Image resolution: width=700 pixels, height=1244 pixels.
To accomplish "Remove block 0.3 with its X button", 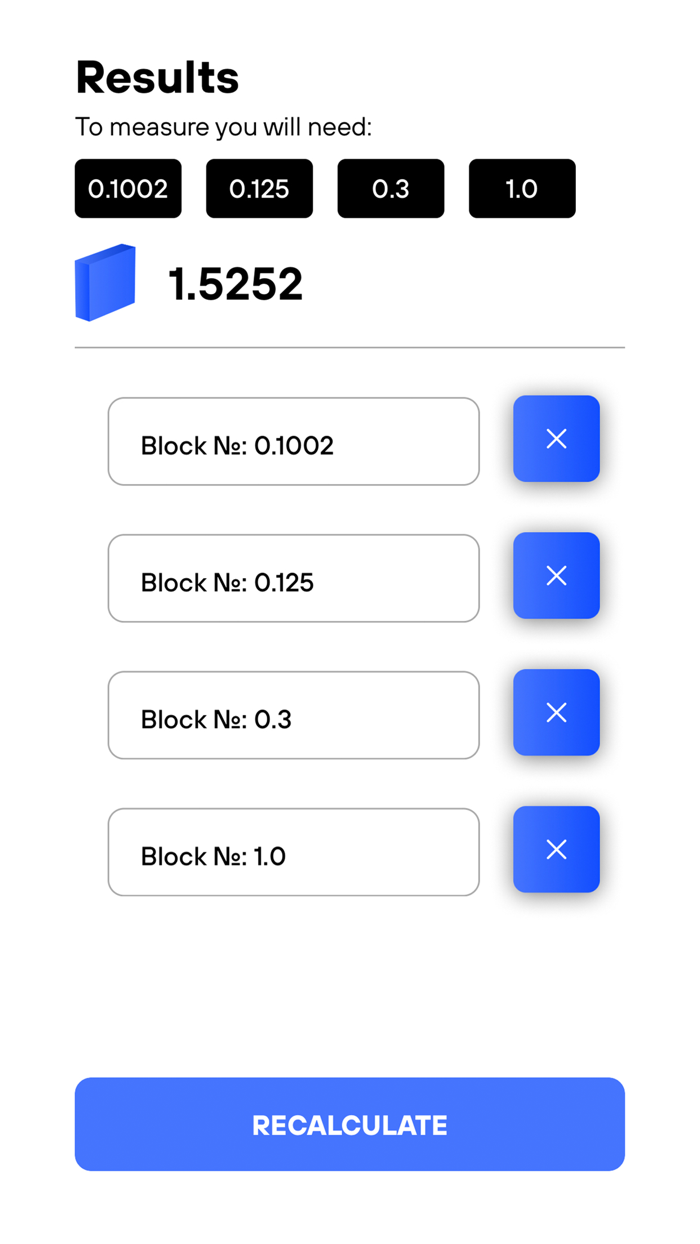I will pyautogui.click(x=556, y=712).
